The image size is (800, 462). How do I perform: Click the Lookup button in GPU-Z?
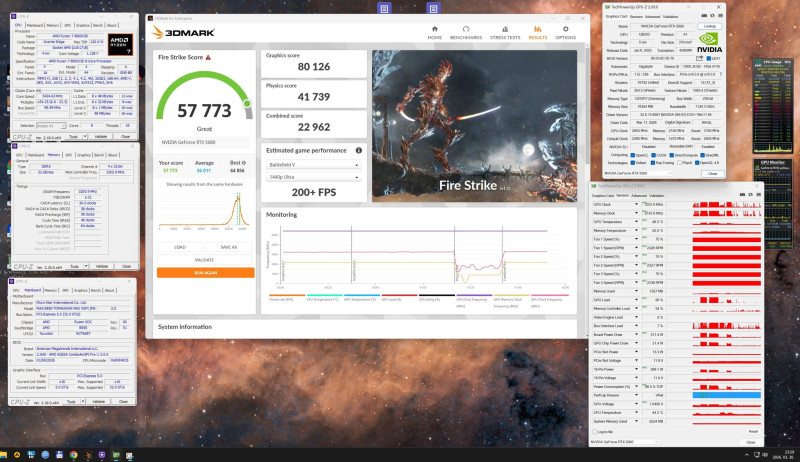point(710,26)
